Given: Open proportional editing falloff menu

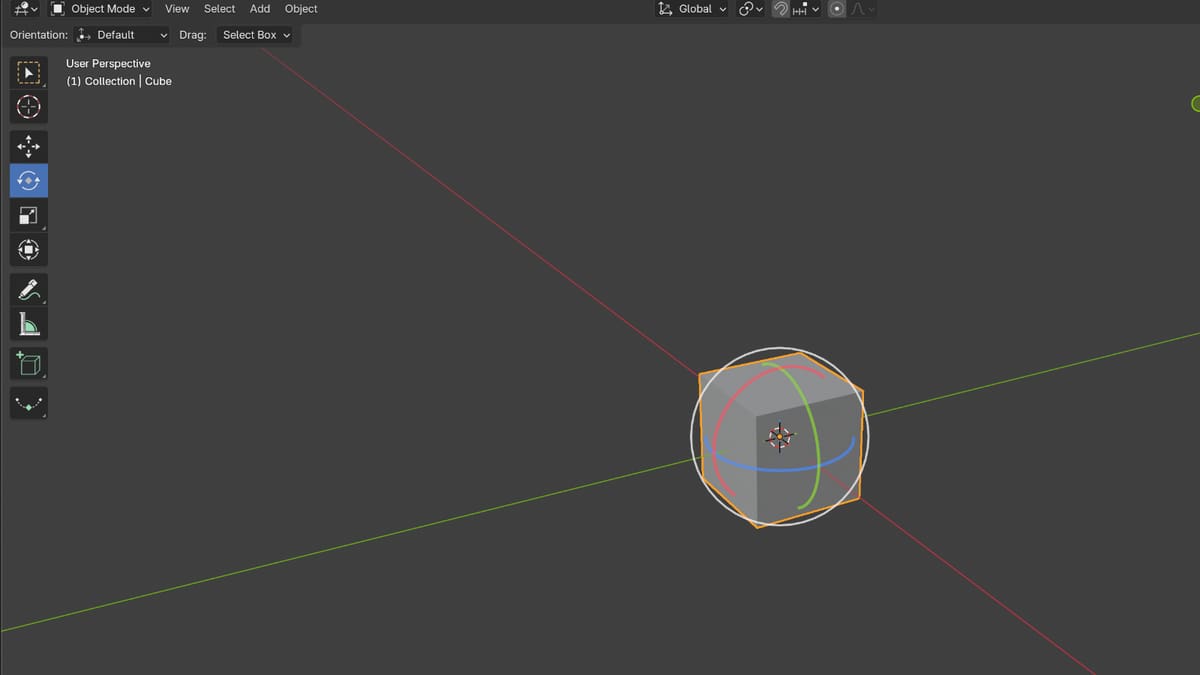Looking at the screenshot, I should 863,9.
